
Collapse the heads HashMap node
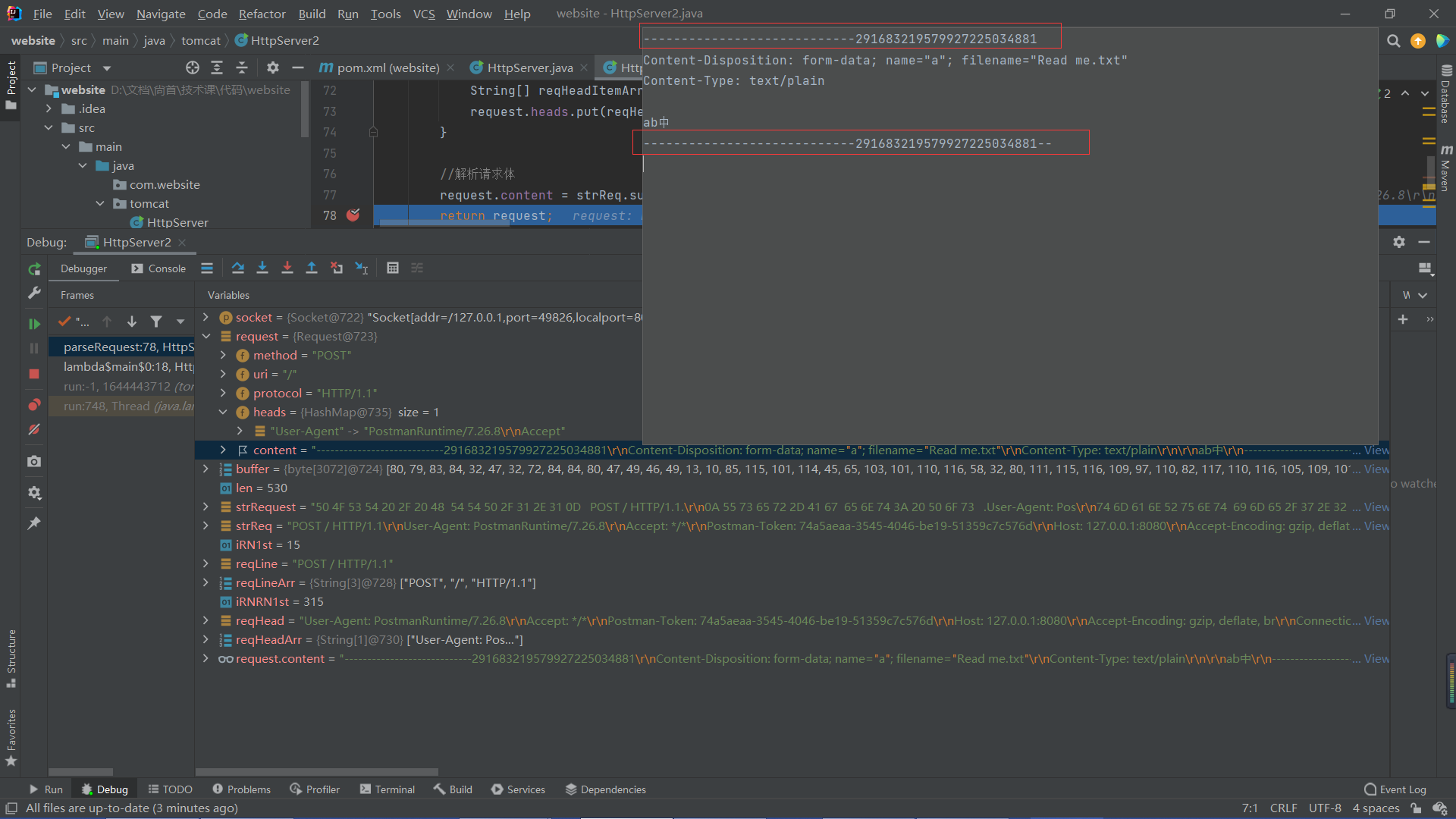(x=223, y=412)
